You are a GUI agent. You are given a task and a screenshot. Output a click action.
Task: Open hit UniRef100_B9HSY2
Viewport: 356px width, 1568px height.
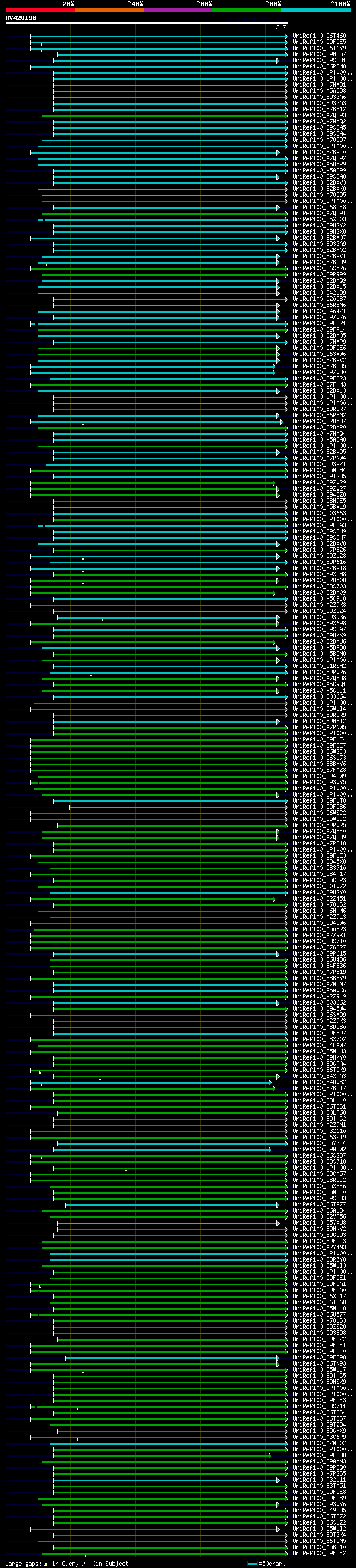(319, 225)
